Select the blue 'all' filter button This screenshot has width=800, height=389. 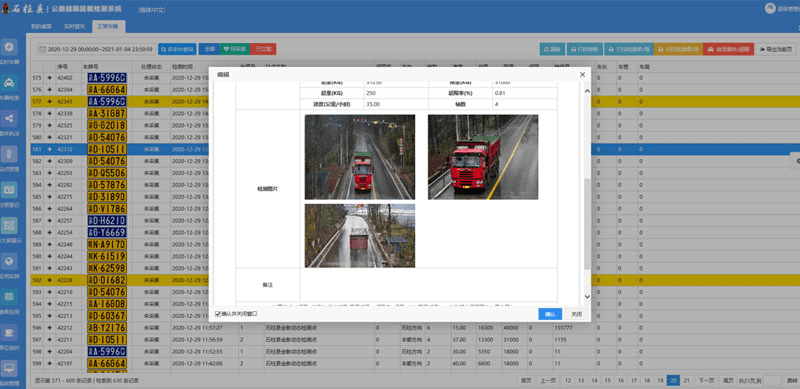pos(209,49)
